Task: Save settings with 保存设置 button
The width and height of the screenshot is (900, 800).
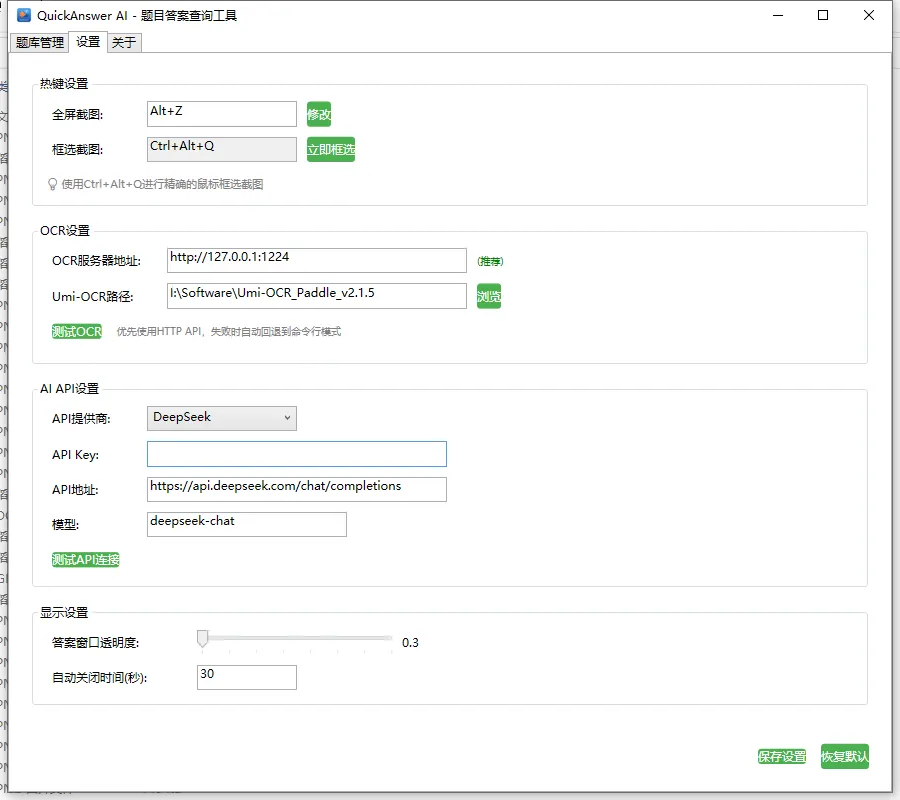Action: (x=782, y=757)
